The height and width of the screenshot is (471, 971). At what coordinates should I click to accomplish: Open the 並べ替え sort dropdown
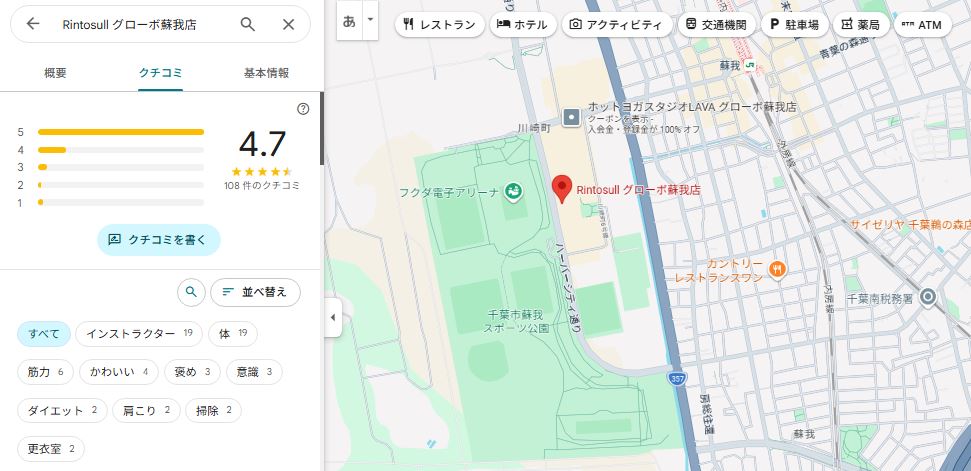255,292
